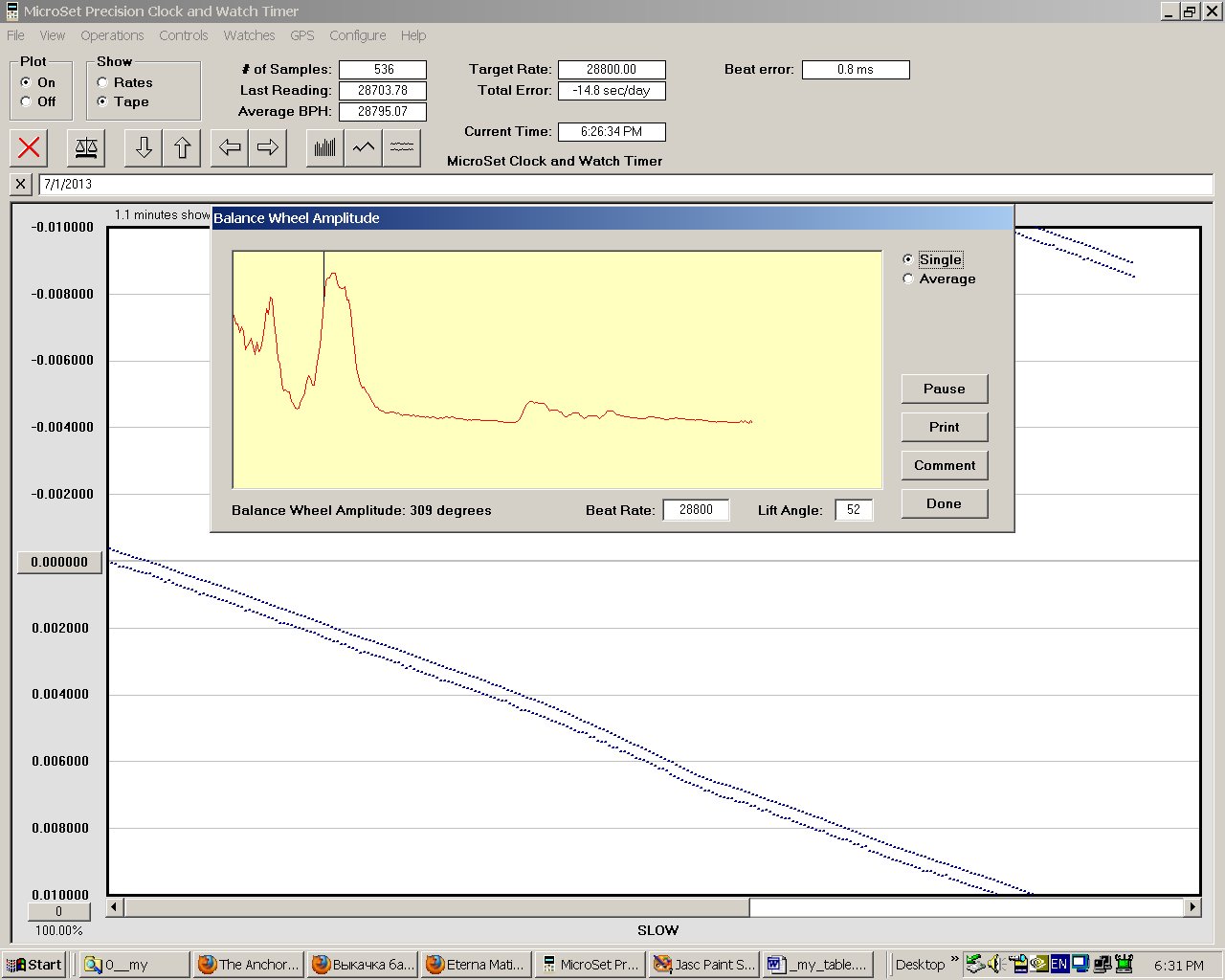
Task: Click the horizontal scrollbar right arrow
Action: pyautogui.click(x=1192, y=906)
